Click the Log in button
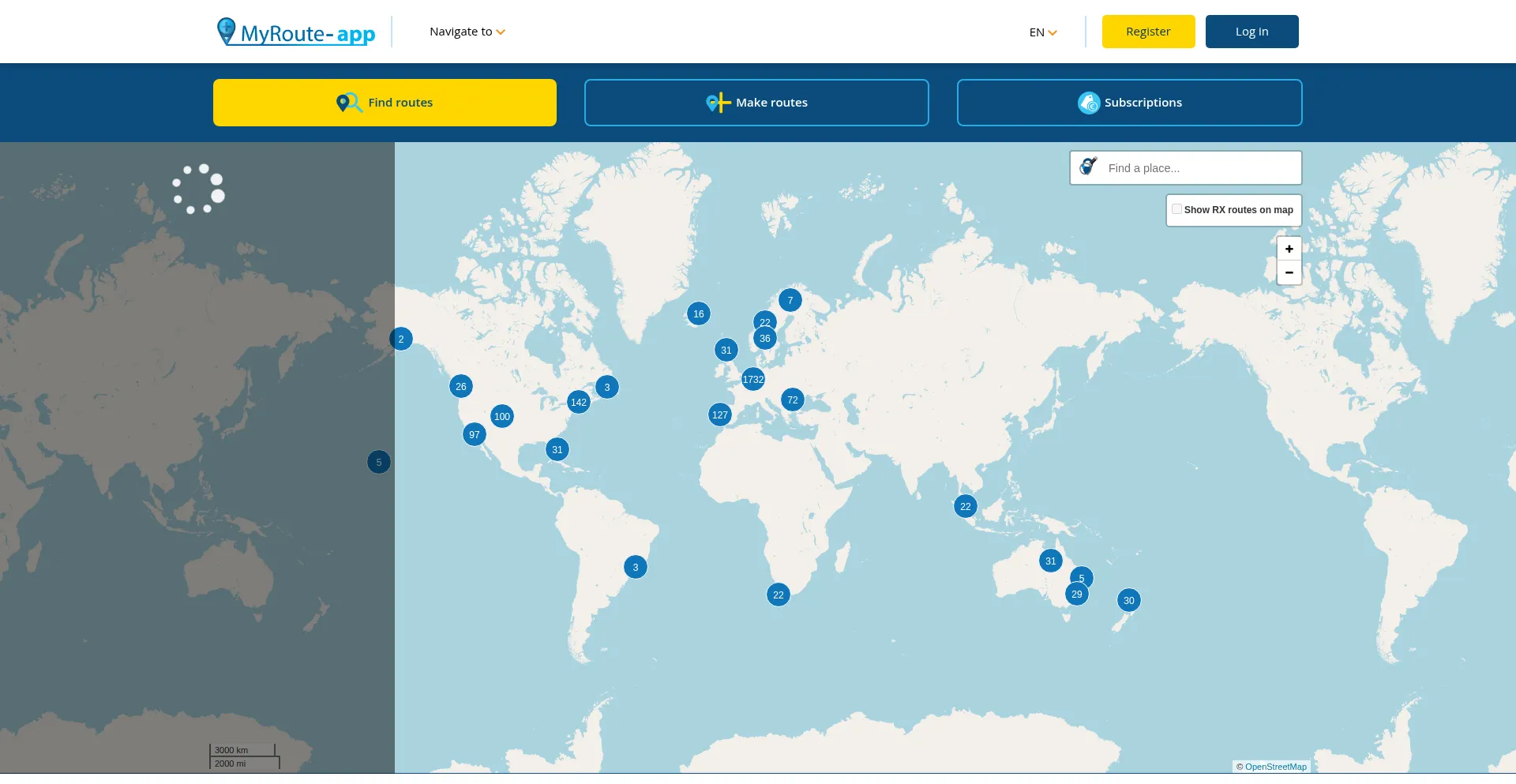Image resolution: width=1516 pixels, height=784 pixels. [x=1251, y=32]
